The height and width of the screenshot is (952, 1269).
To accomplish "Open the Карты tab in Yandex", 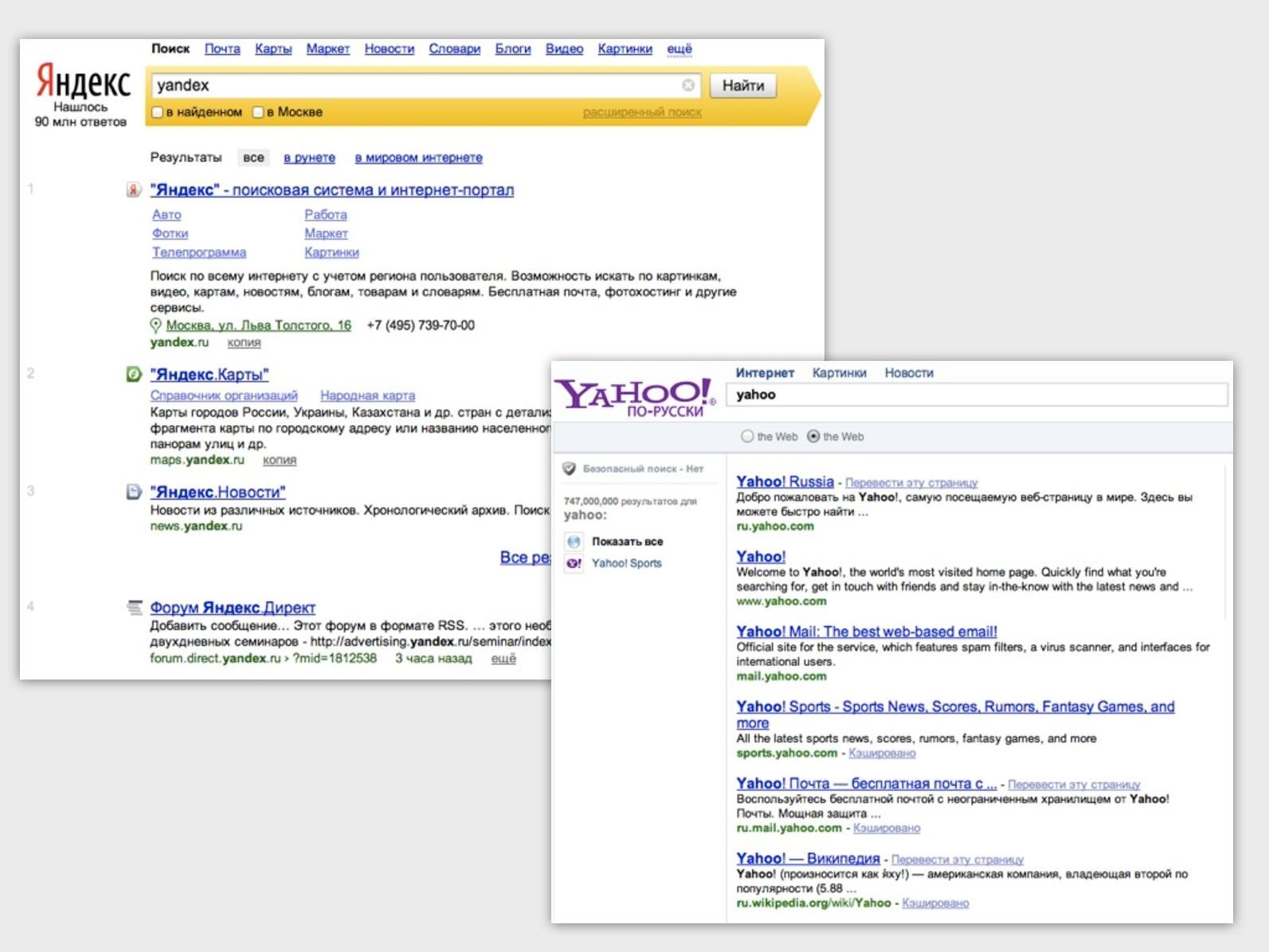I will (273, 49).
